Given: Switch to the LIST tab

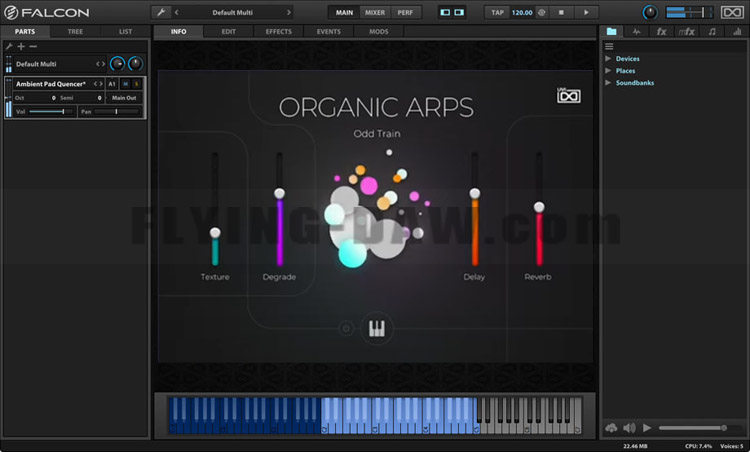Looking at the screenshot, I should click(125, 32).
